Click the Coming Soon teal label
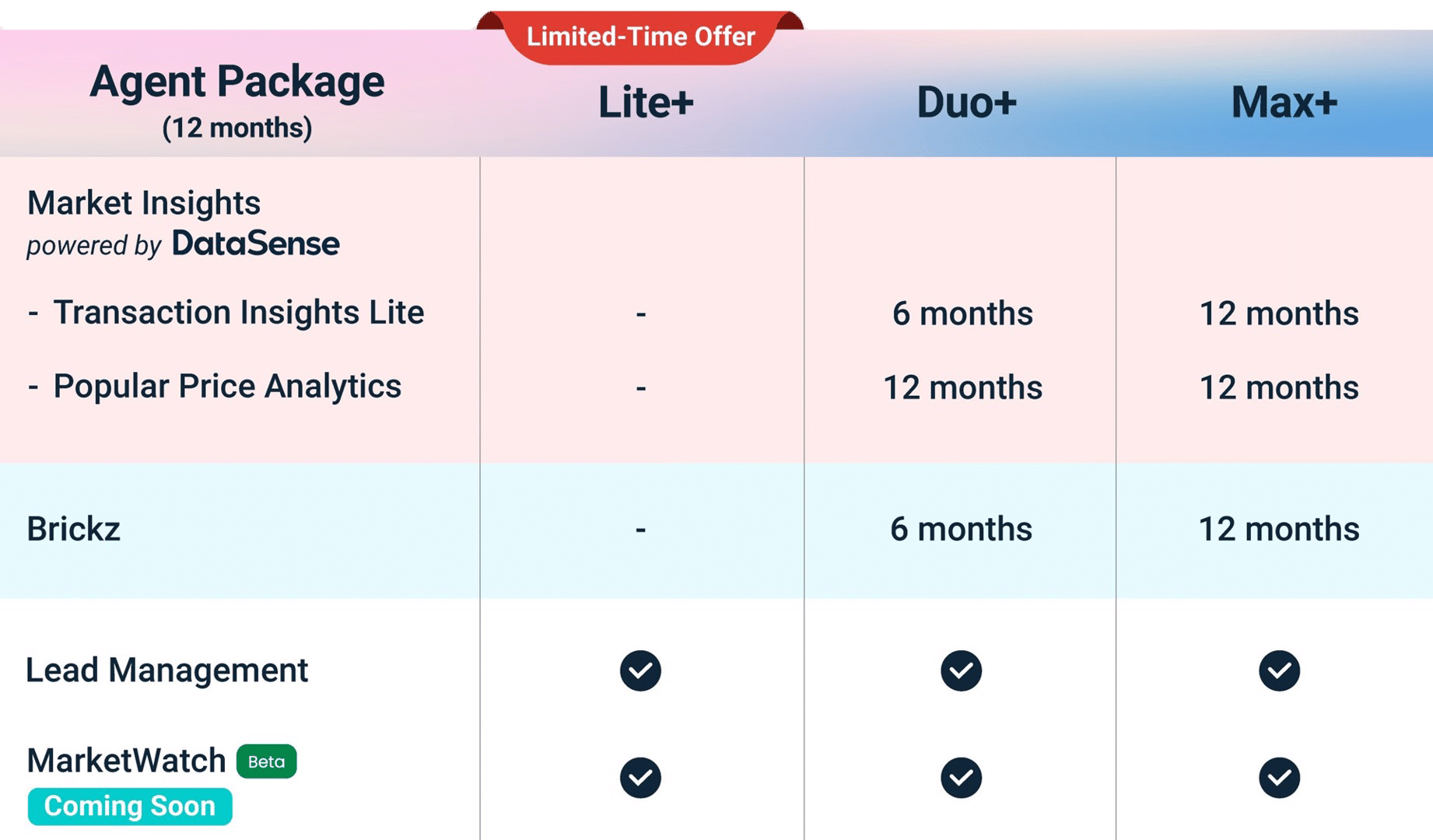 click(x=130, y=807)
